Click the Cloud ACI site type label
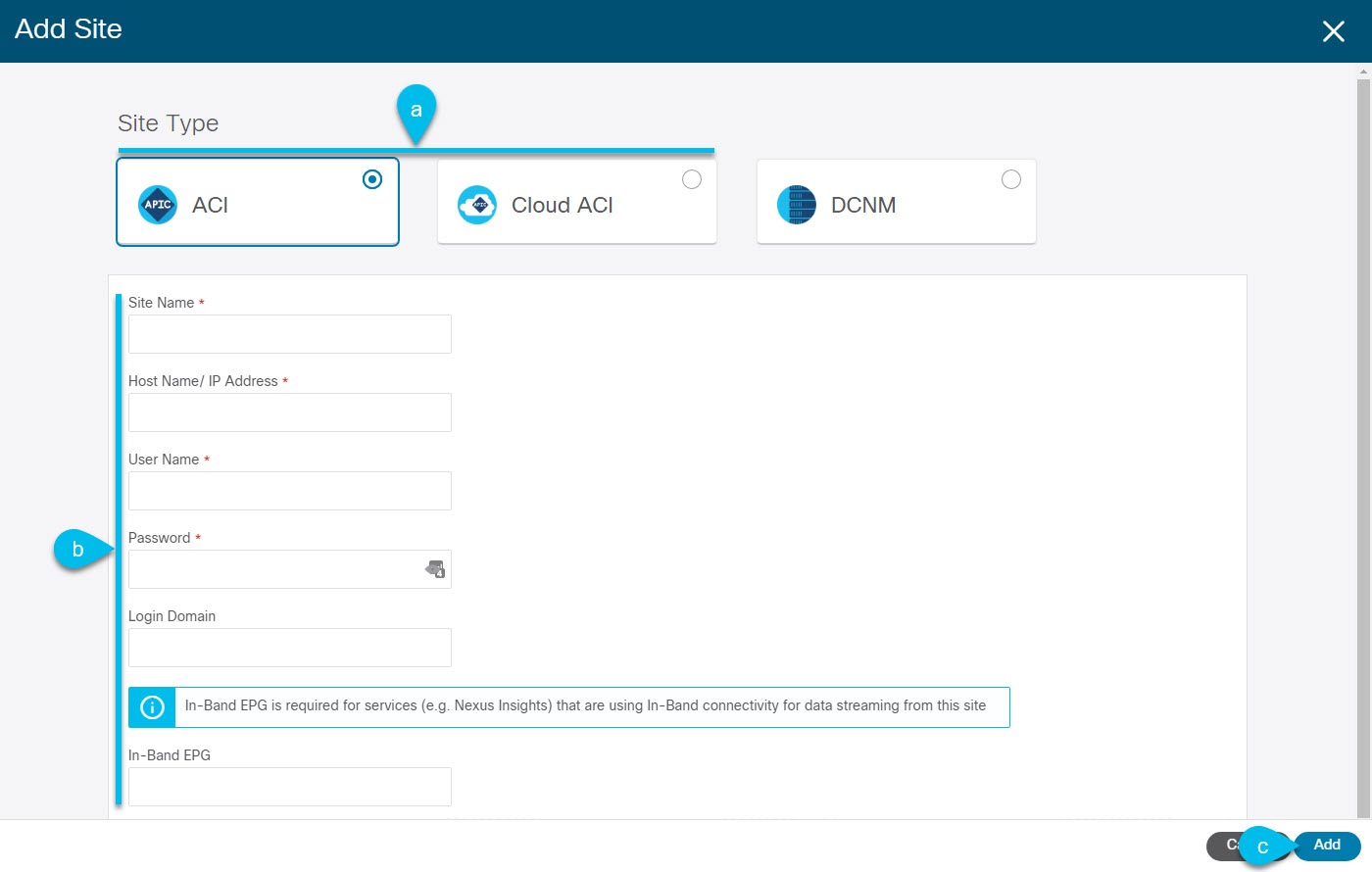The height and width of the screenshot is (872, 1372). tap(563, 205)
